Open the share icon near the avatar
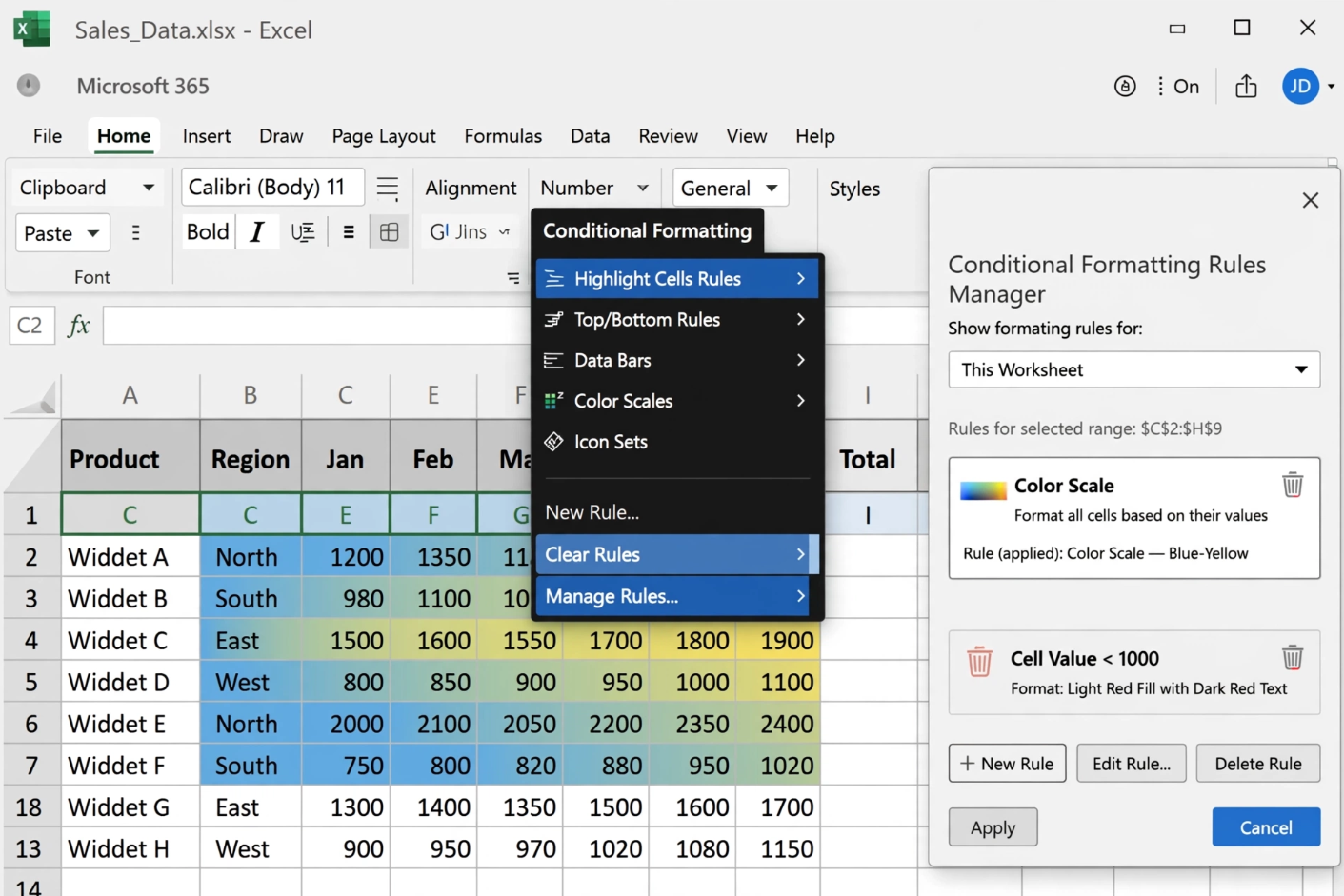 [1246, 87]
